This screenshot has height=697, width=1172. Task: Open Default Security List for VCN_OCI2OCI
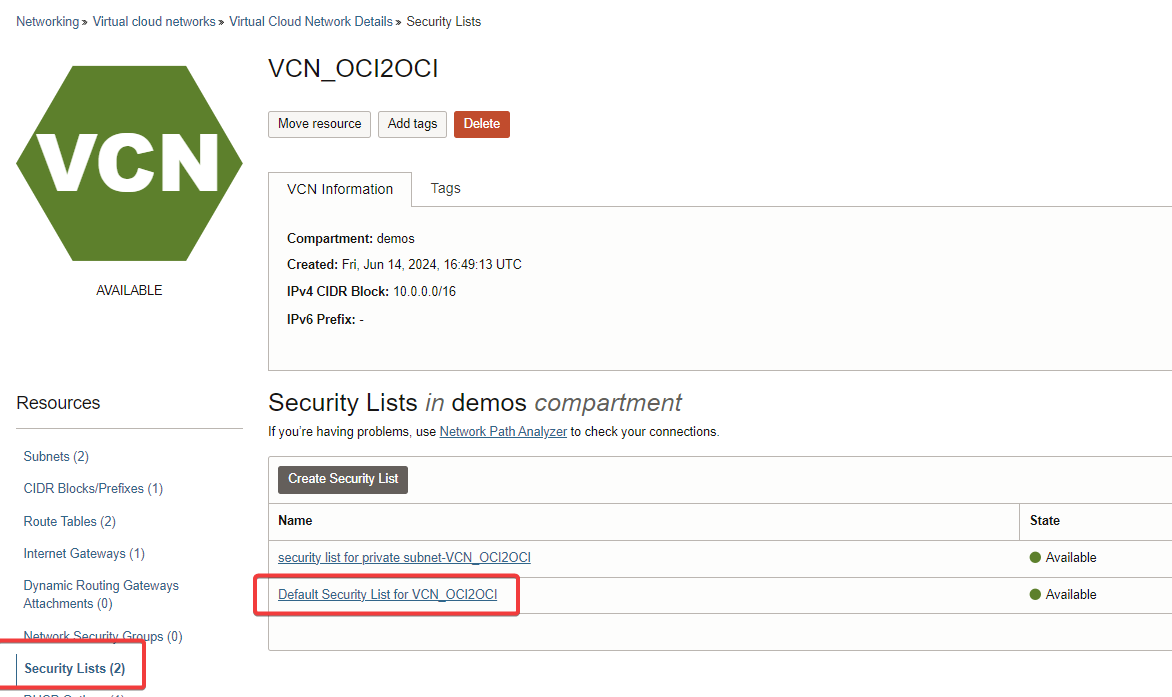[387, 595]
